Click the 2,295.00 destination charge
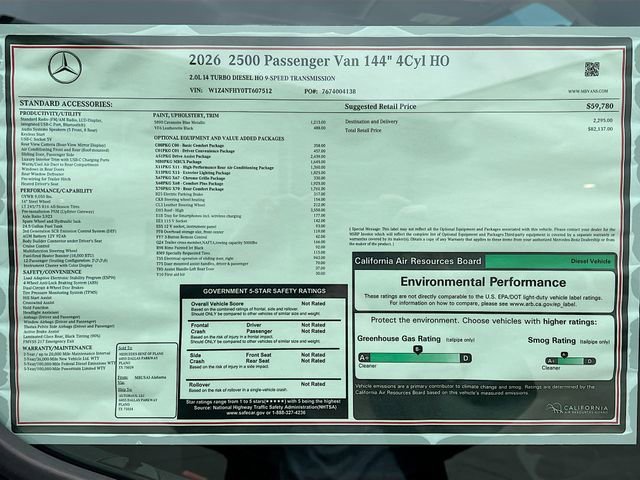 (x=603, y=120)
